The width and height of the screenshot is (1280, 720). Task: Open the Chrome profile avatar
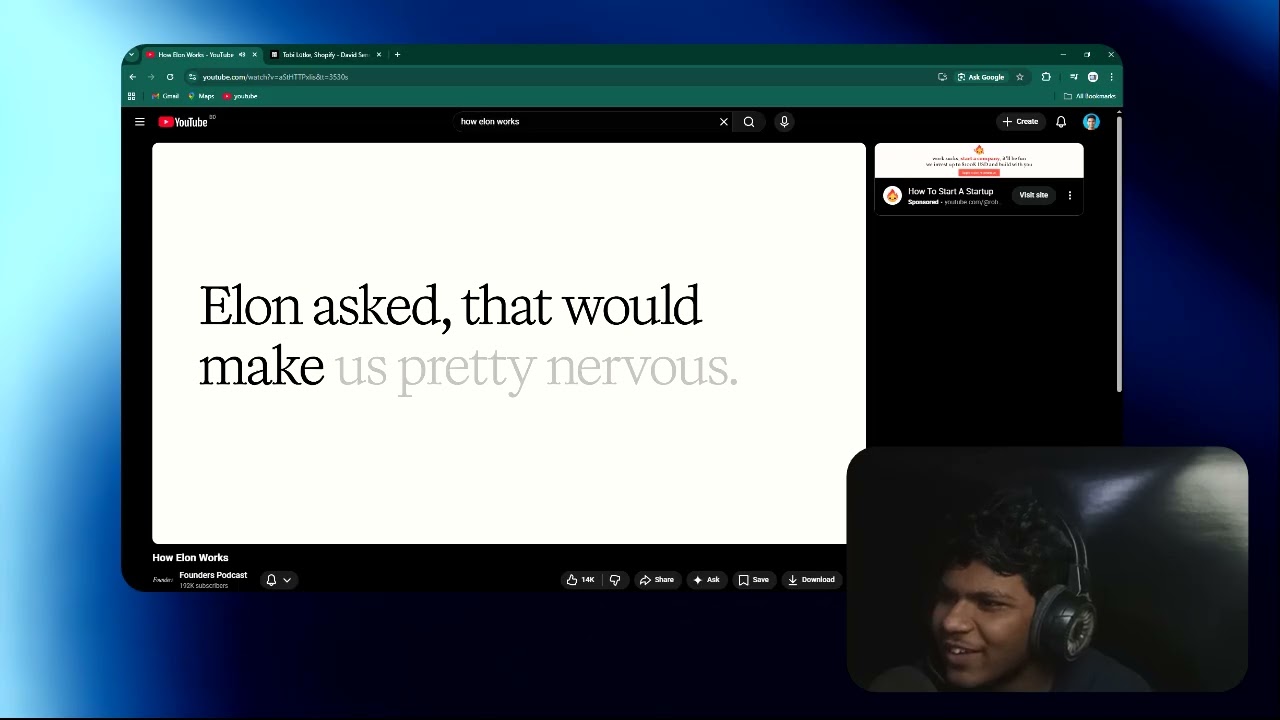tap(1093, 77)
